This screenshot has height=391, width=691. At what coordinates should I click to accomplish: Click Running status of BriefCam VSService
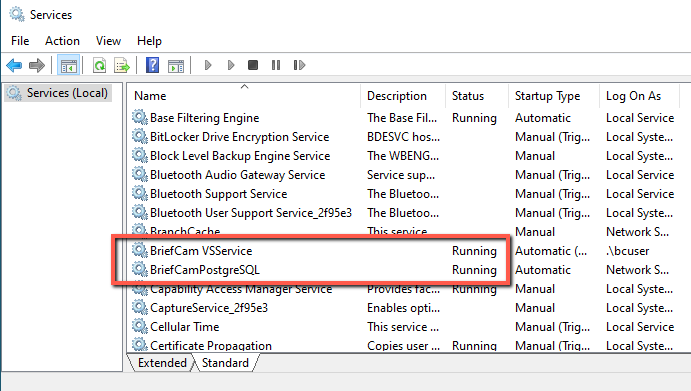click(474, 250)
